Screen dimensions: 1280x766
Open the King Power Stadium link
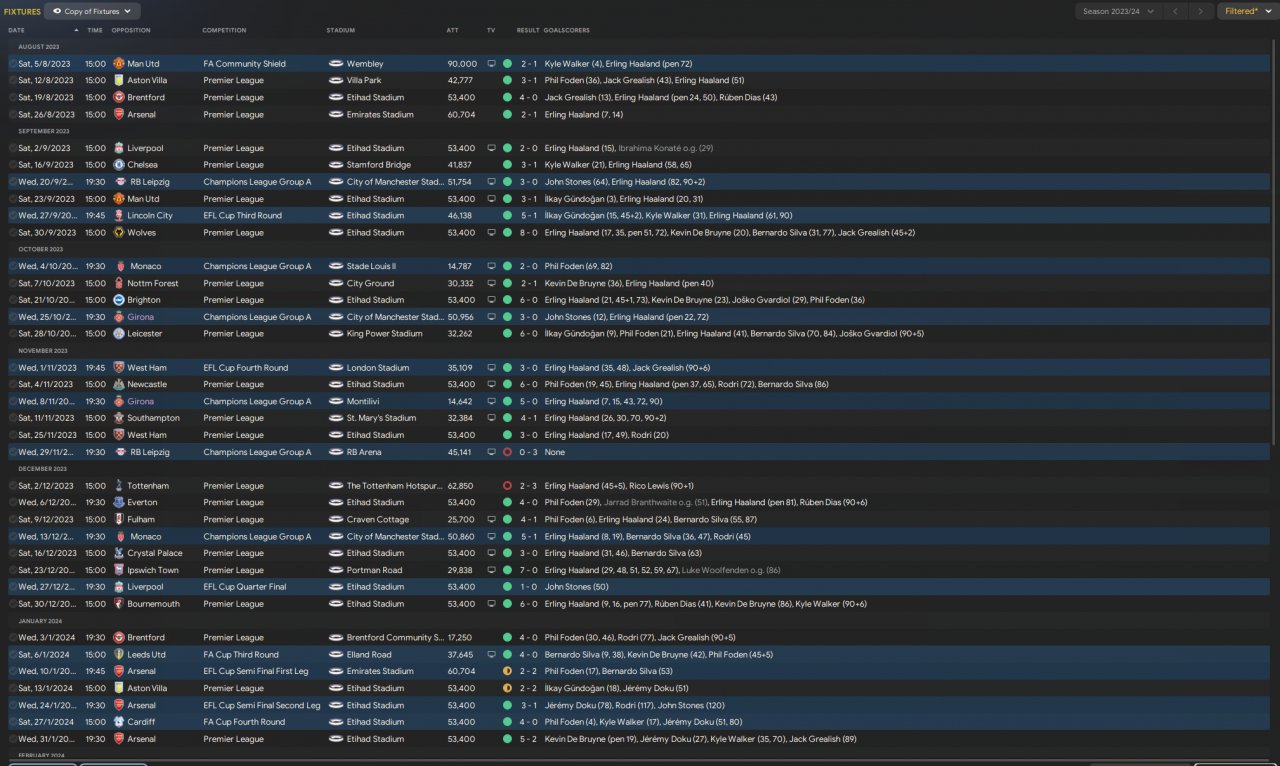(385, 334)
